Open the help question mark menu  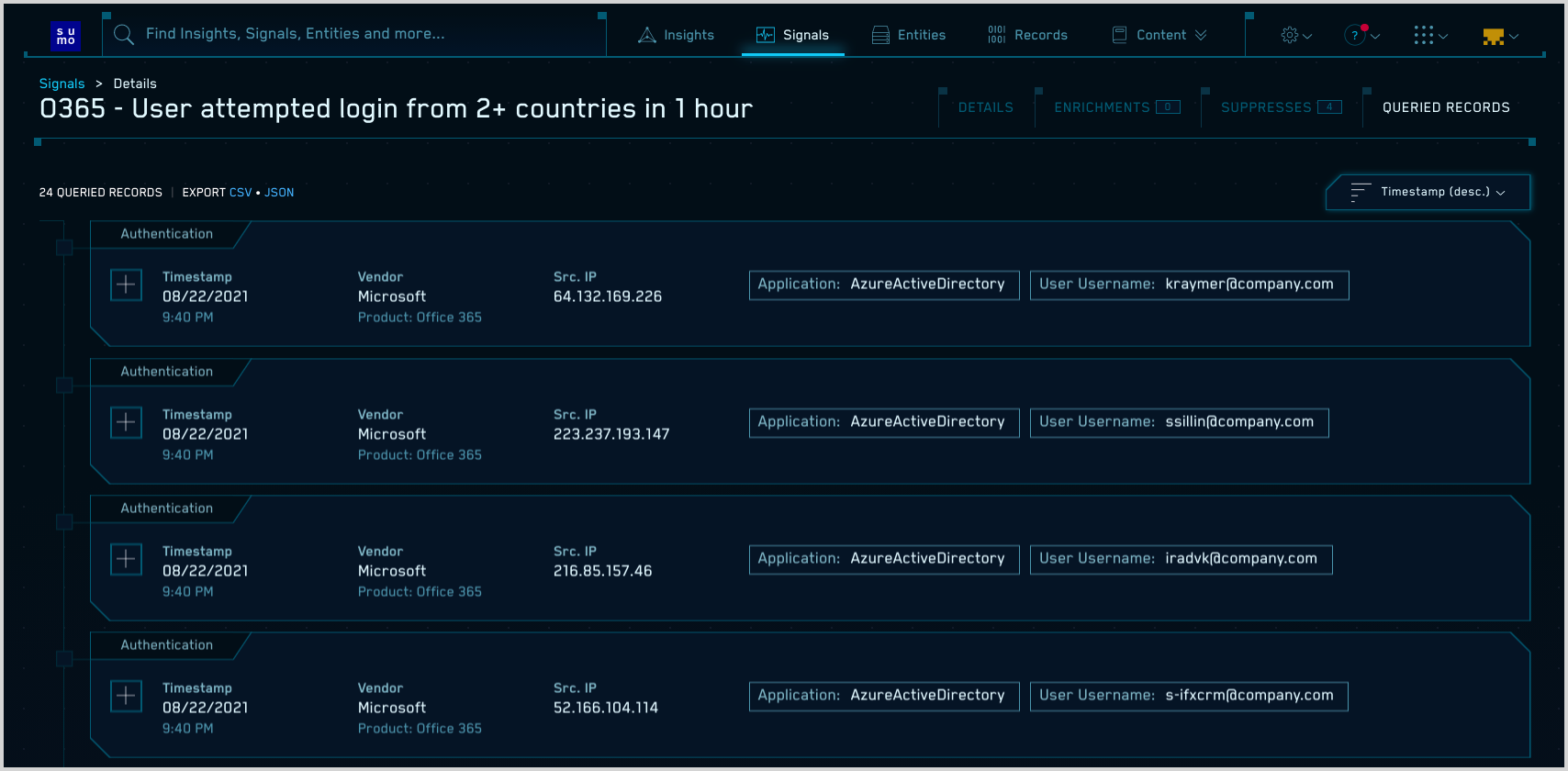pos(1361,35)
